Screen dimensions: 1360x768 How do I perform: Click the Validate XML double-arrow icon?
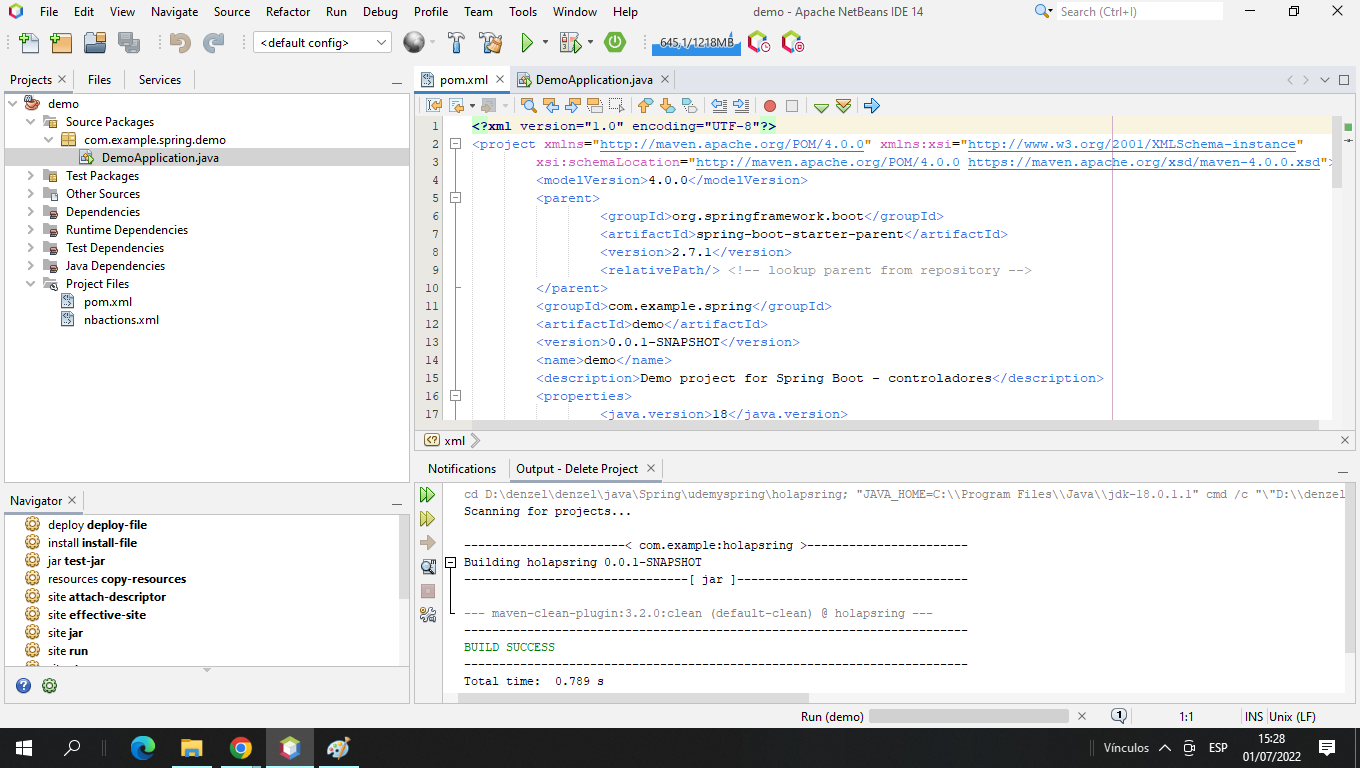[843, 105]
